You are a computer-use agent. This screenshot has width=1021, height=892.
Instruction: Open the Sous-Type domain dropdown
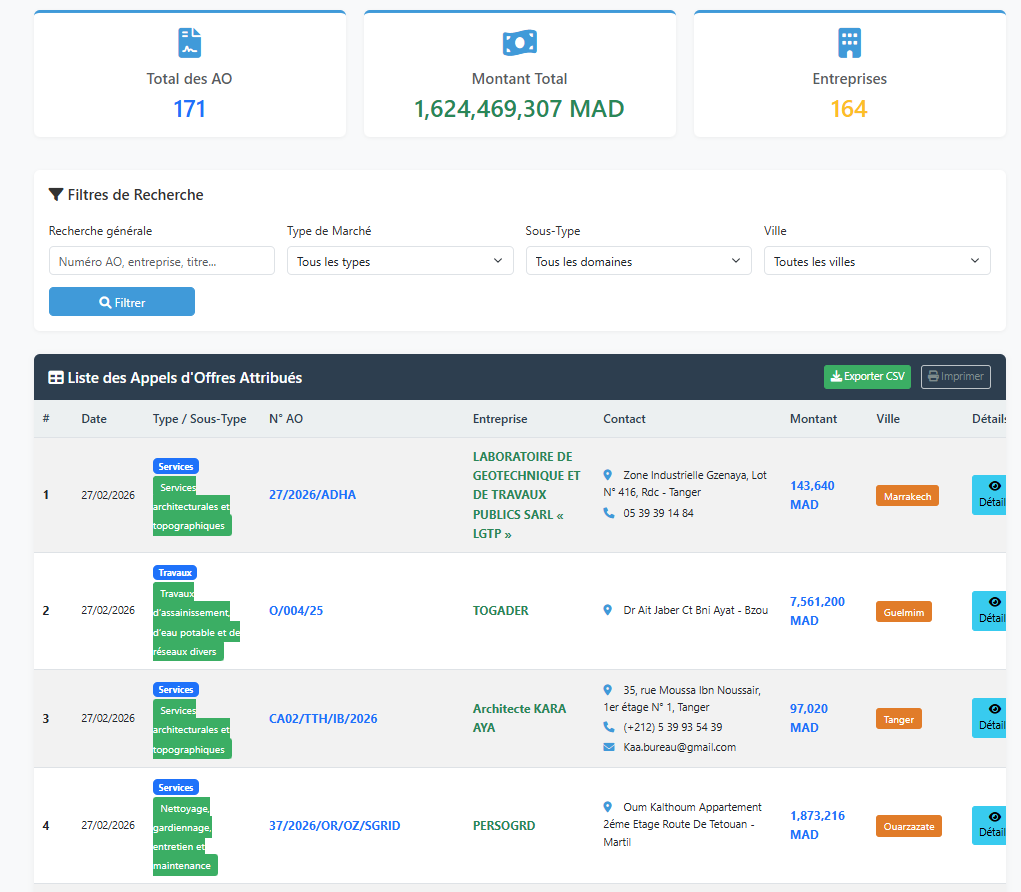click(638, 261)
